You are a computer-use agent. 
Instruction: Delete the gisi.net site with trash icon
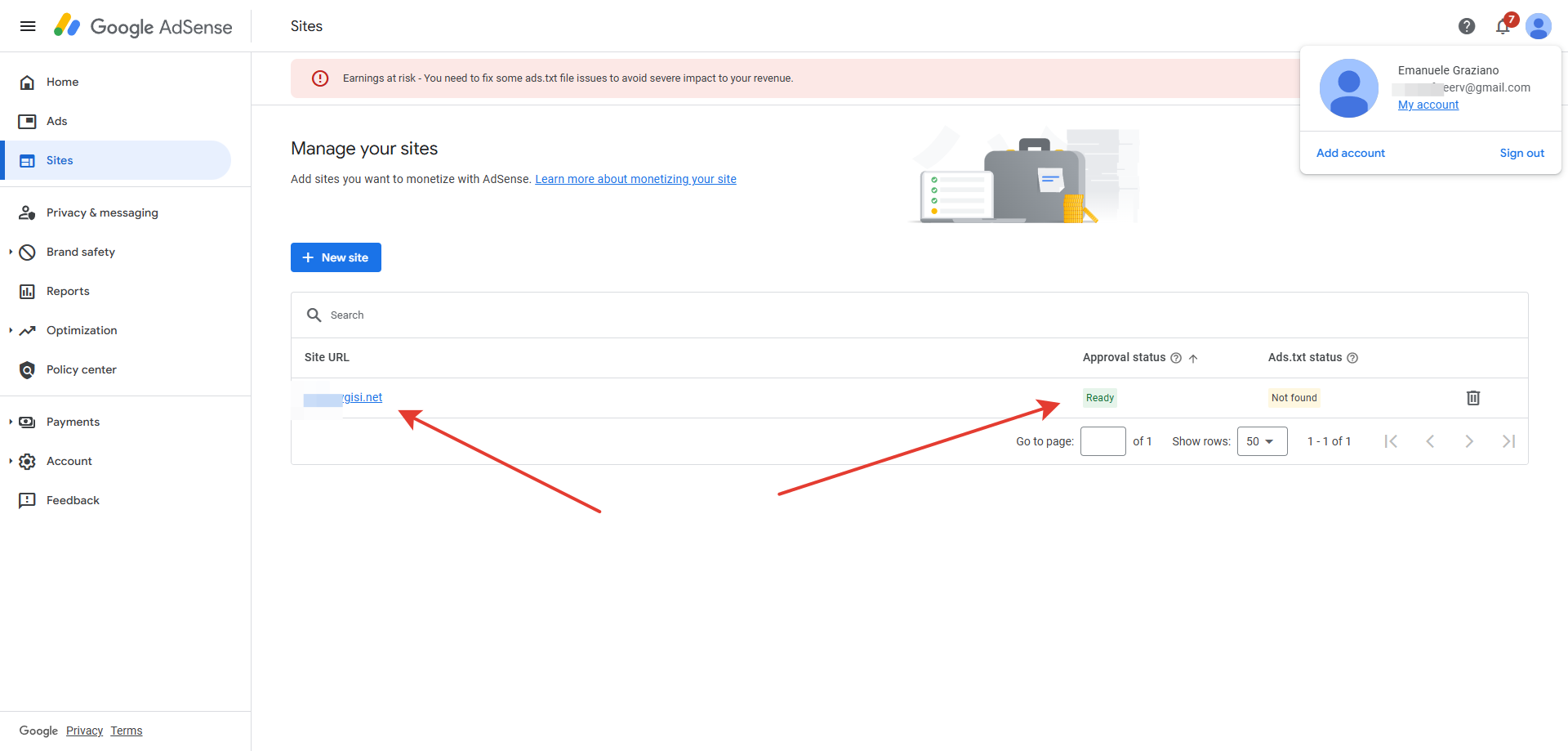(x=1473, y=398)
